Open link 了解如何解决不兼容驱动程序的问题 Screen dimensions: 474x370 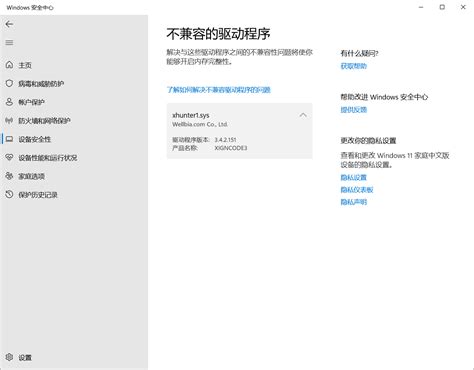point(219,90)
